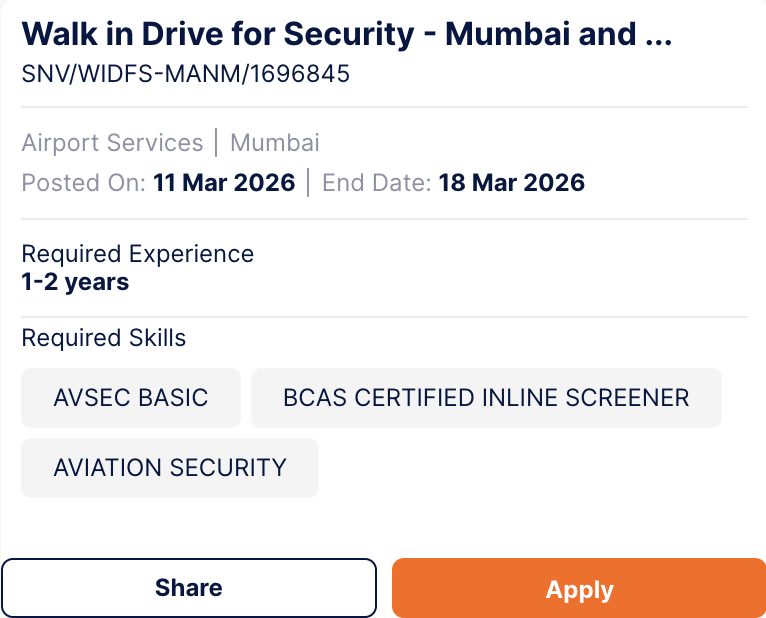Click the BCAS CERTIFIED INLINE SCREENER tag
This screenshot has height=618, width=766.
486,398
